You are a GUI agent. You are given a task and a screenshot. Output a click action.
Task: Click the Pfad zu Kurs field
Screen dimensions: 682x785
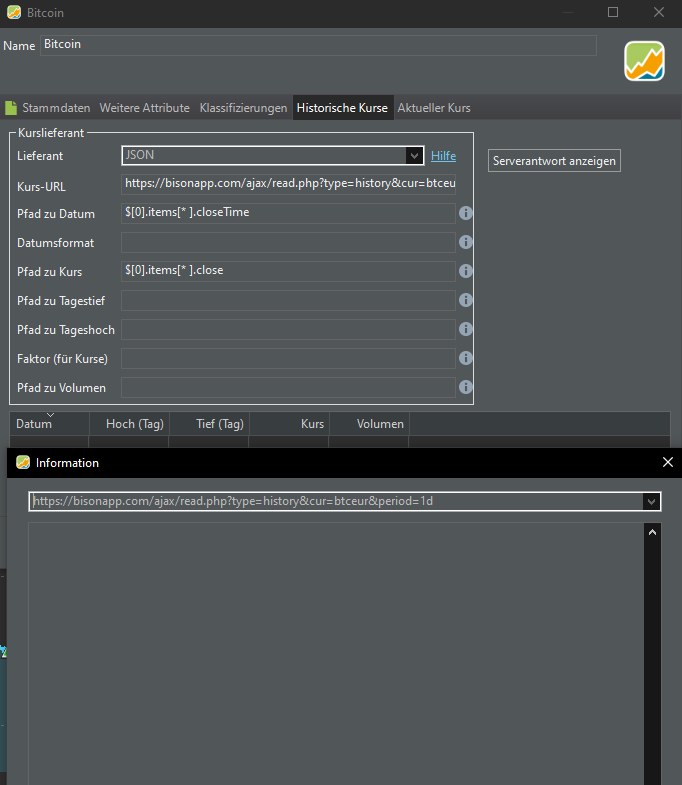(x=288, y=271)
